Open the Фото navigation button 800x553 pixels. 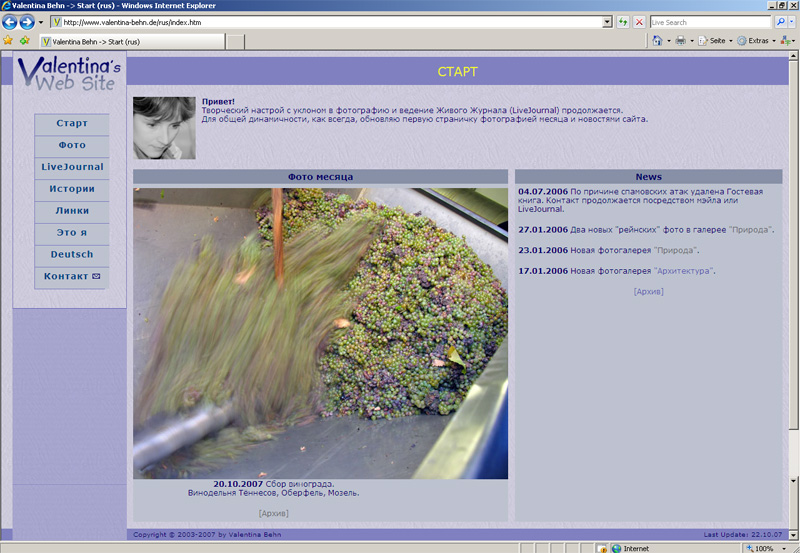point(72,145)
